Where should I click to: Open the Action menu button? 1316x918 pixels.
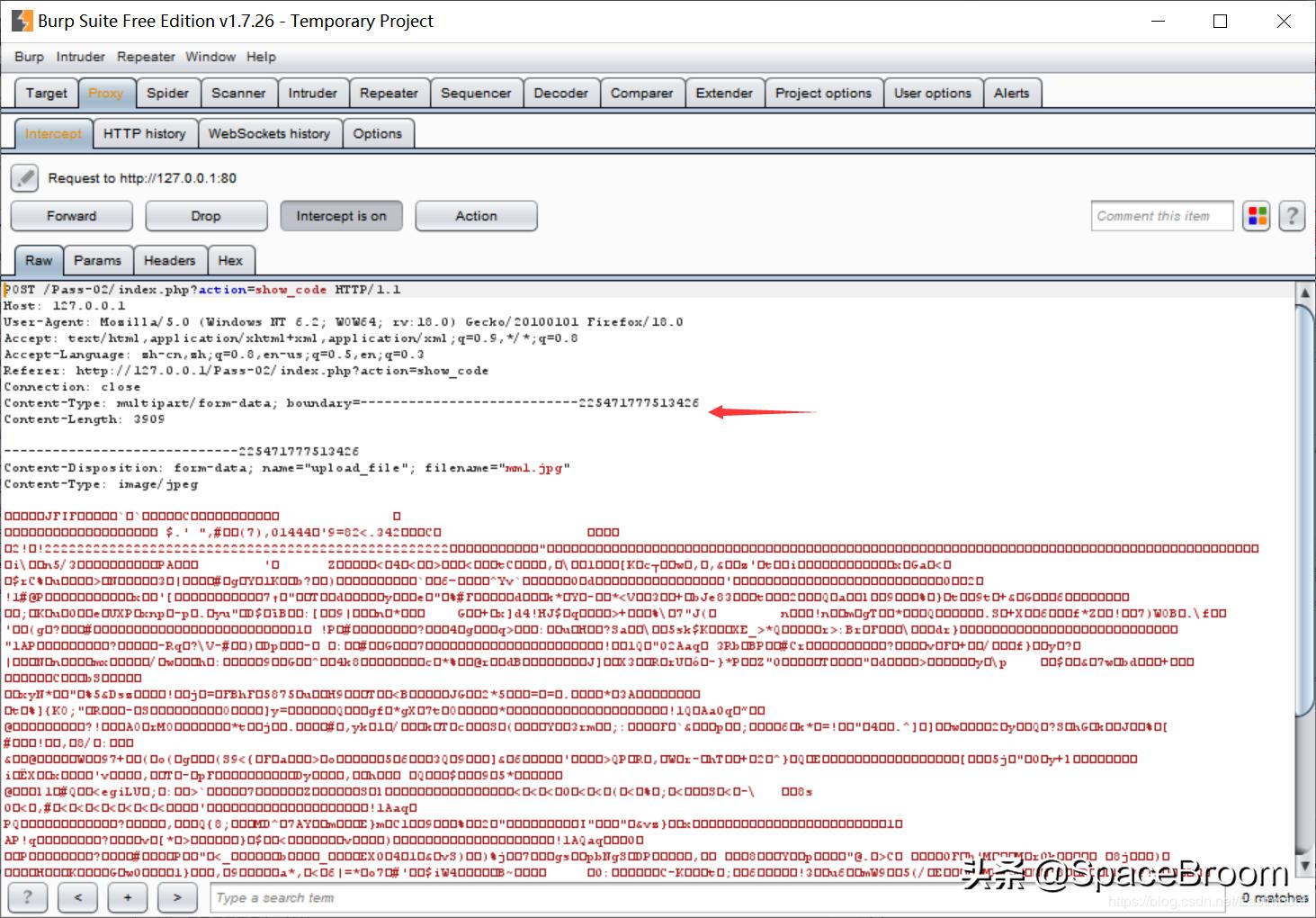477,216
